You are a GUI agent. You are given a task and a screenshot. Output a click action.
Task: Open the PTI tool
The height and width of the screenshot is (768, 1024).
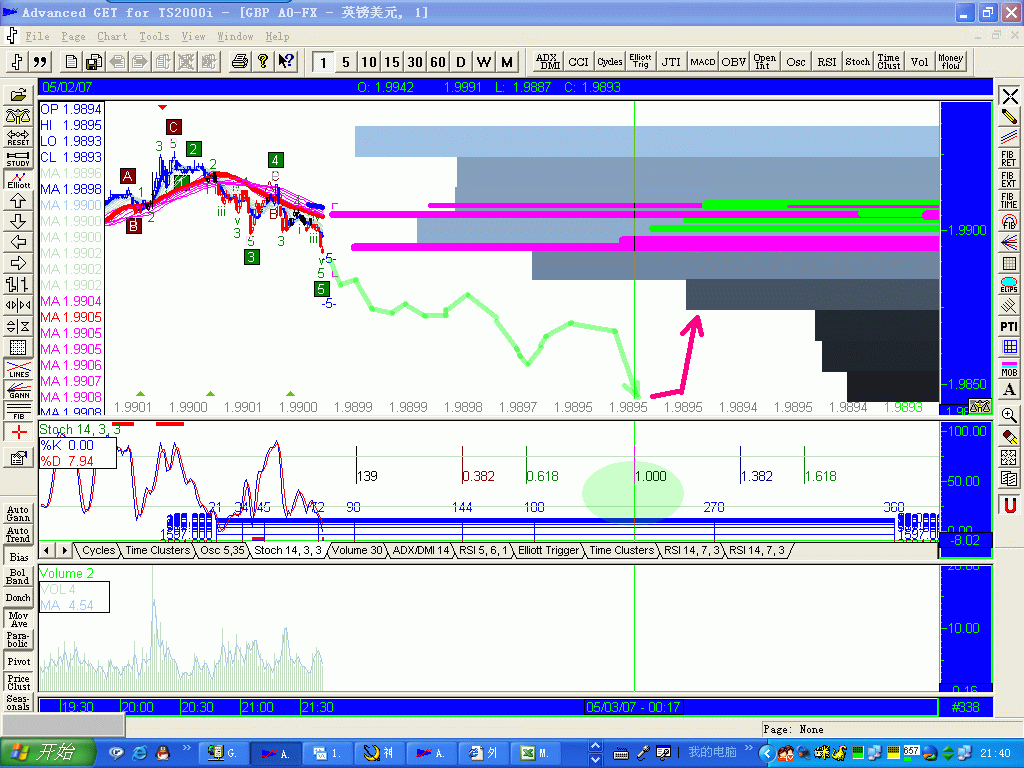click(x=1009, y=326)
